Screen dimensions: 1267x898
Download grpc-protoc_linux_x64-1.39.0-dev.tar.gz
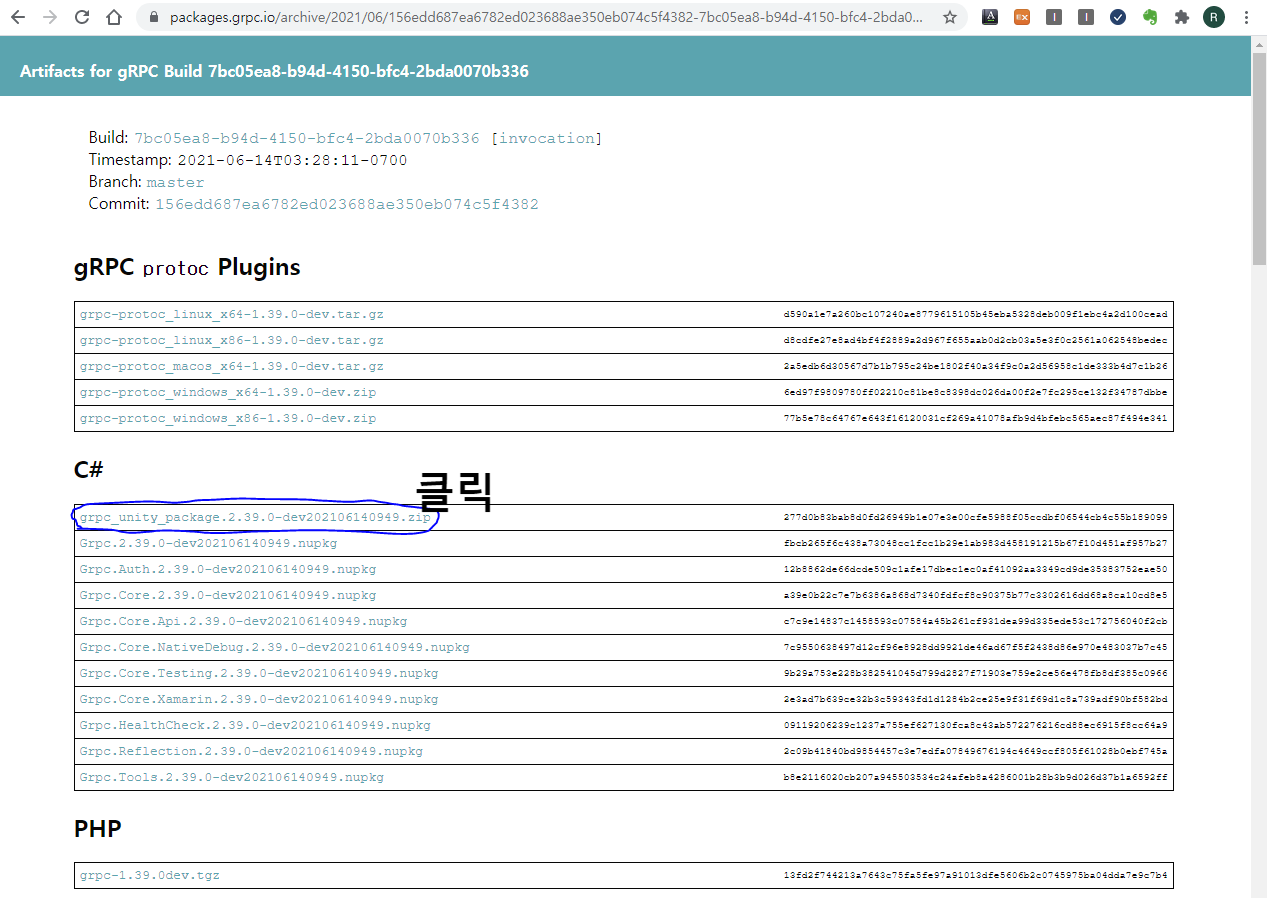click(x=232, y=314)
